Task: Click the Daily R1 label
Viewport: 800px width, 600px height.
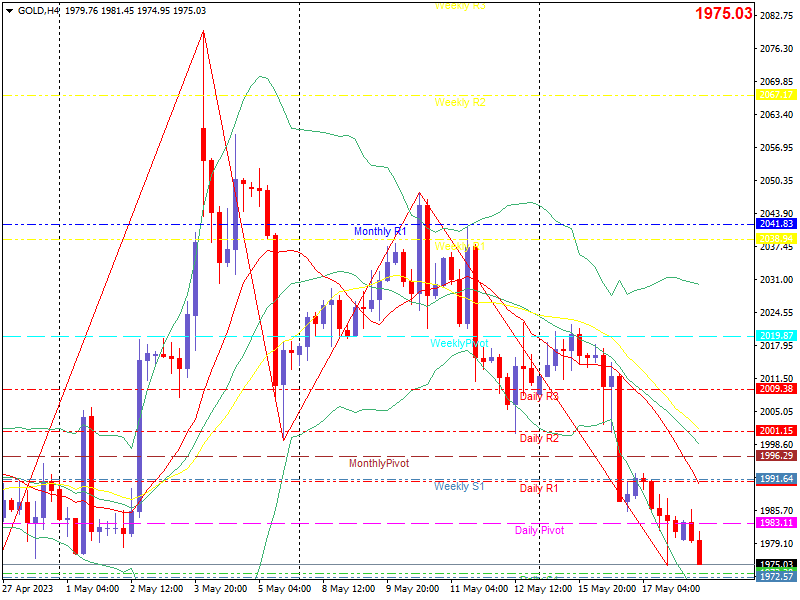Action: click(x=539, y=488)
